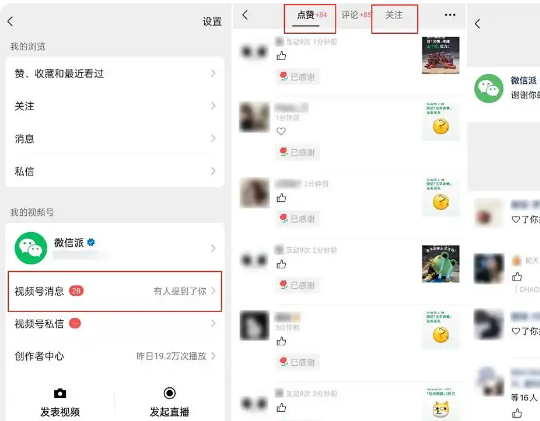540x421 pixels.
Task: Expand the 私信 row
Action: pyautogui.click(x=115, y=171)
